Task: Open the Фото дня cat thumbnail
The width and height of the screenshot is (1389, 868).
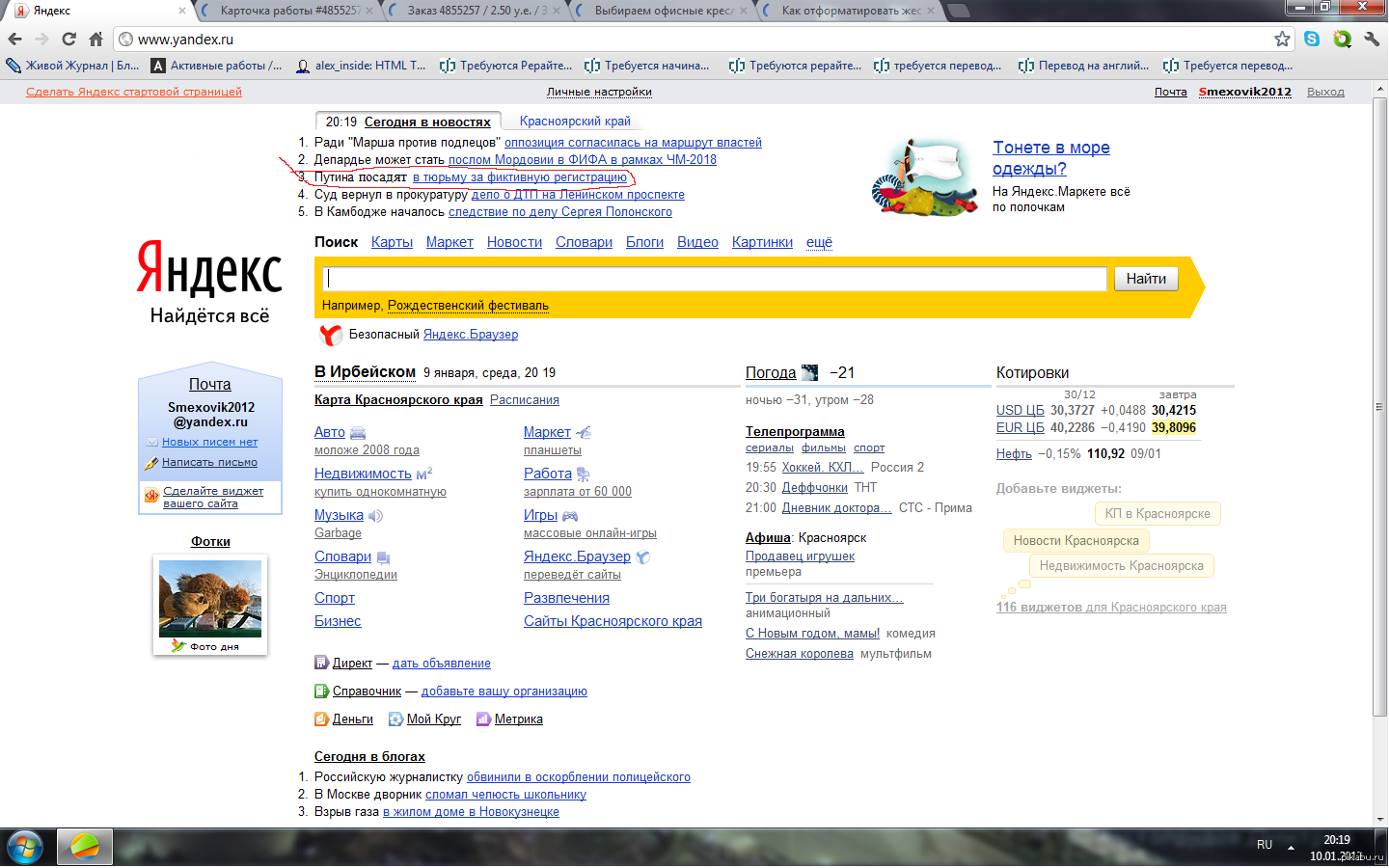Action: (210, 599)
